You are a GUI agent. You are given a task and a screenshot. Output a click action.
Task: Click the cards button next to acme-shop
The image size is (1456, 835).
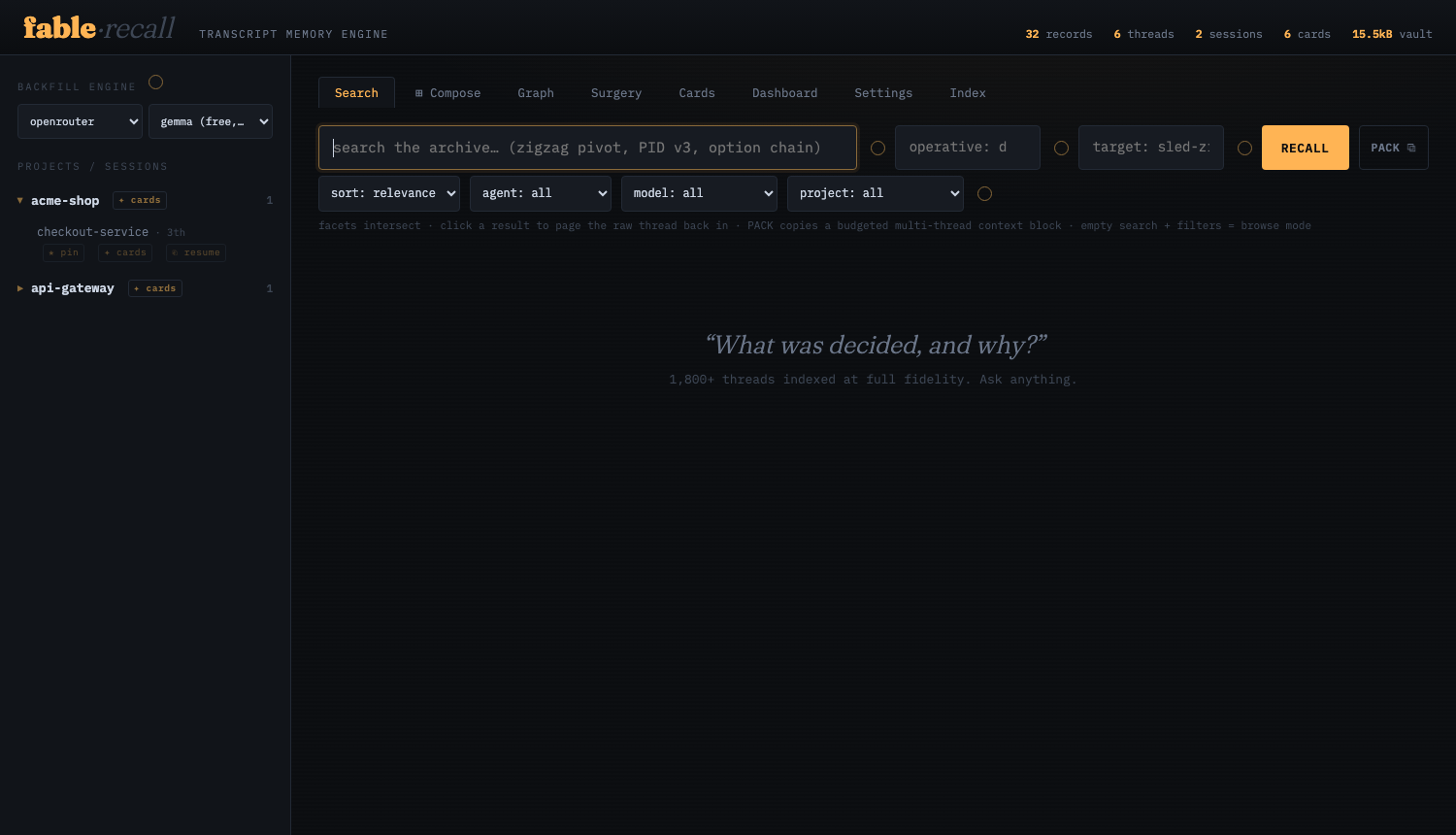(x=140, y=200)
